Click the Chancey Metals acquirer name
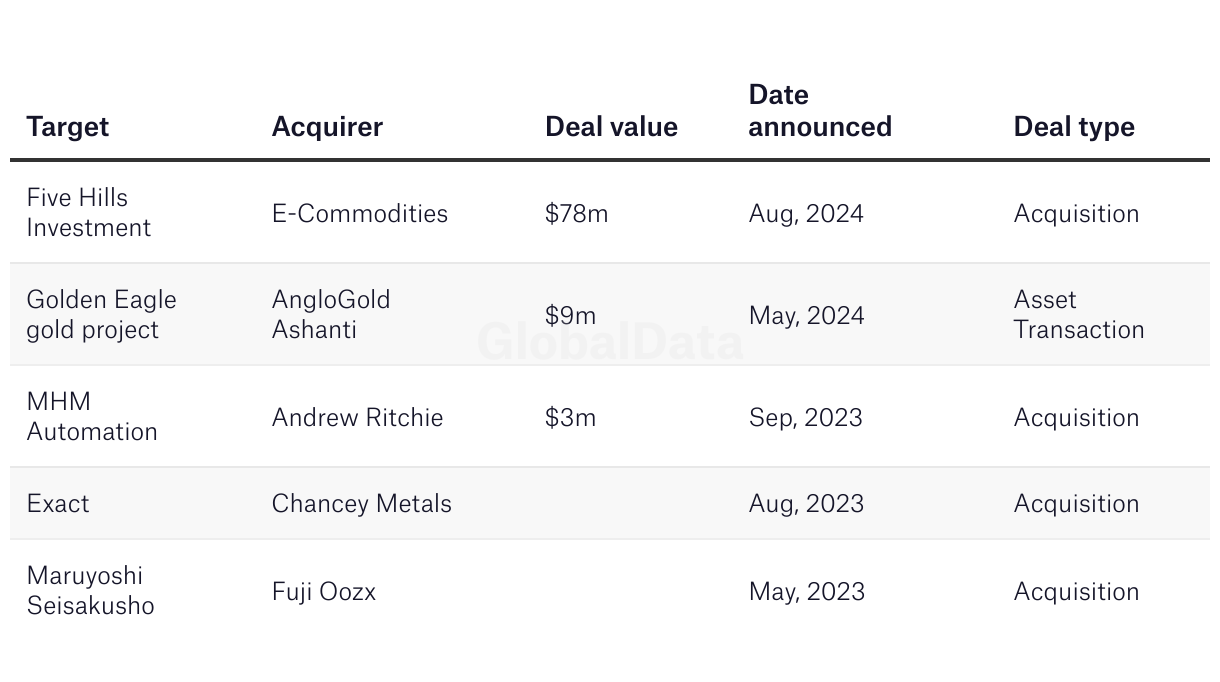Viewport: 1220px width, 682px height. [x=362, y=503]
